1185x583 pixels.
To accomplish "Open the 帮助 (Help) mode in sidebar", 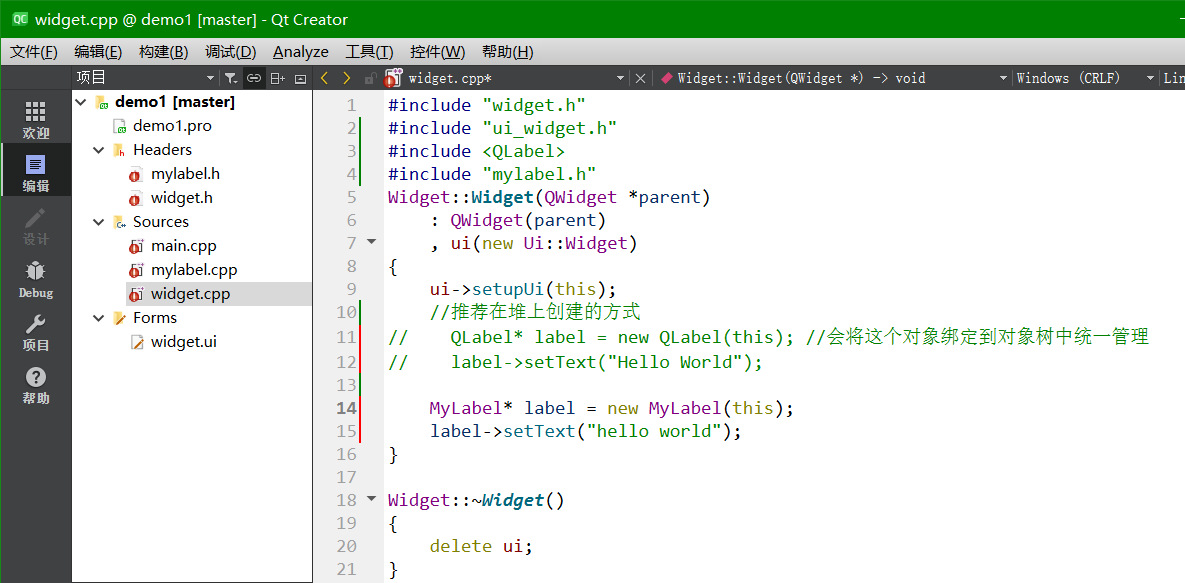I will pos(36,386).
